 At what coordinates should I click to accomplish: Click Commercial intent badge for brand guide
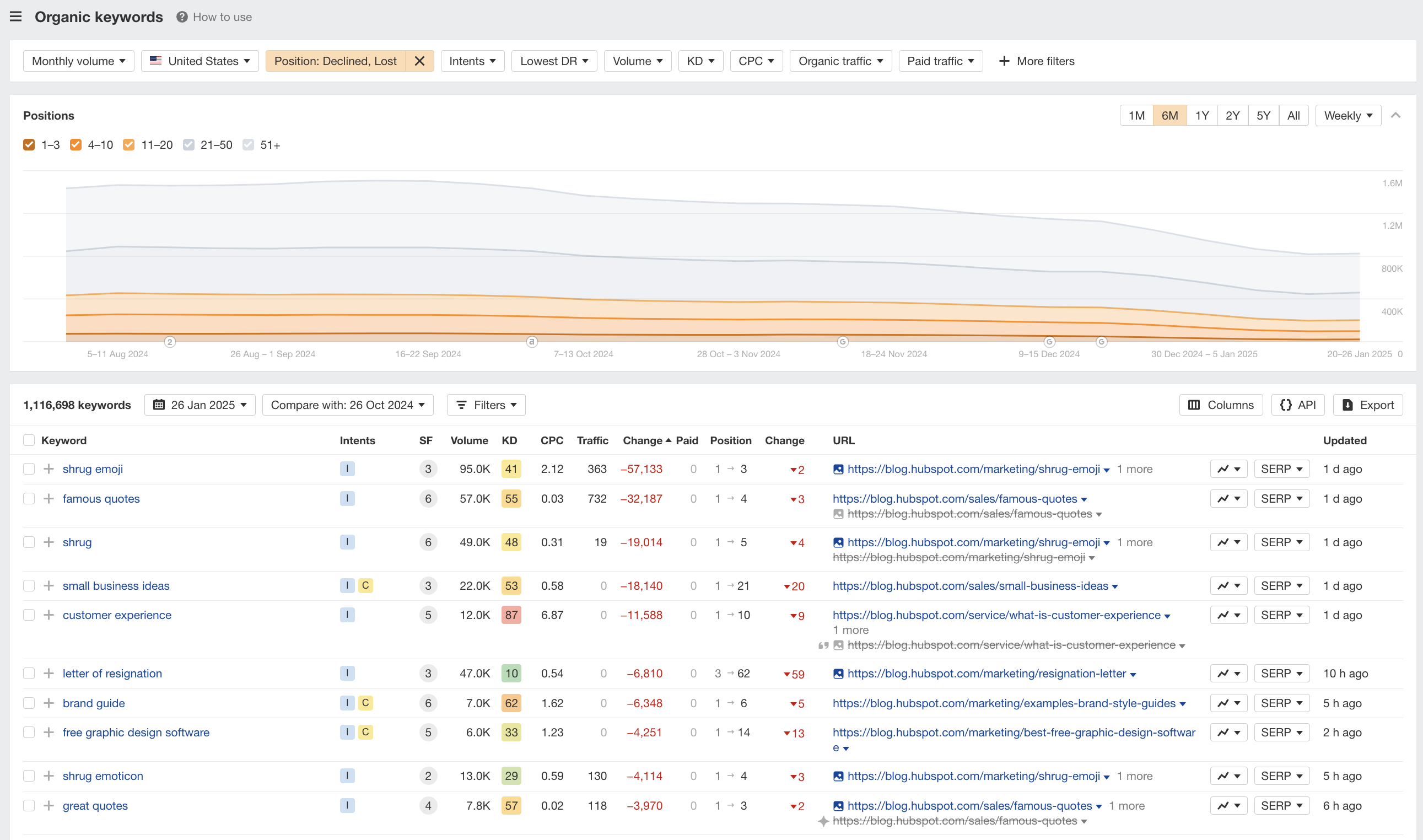(365, 704)
